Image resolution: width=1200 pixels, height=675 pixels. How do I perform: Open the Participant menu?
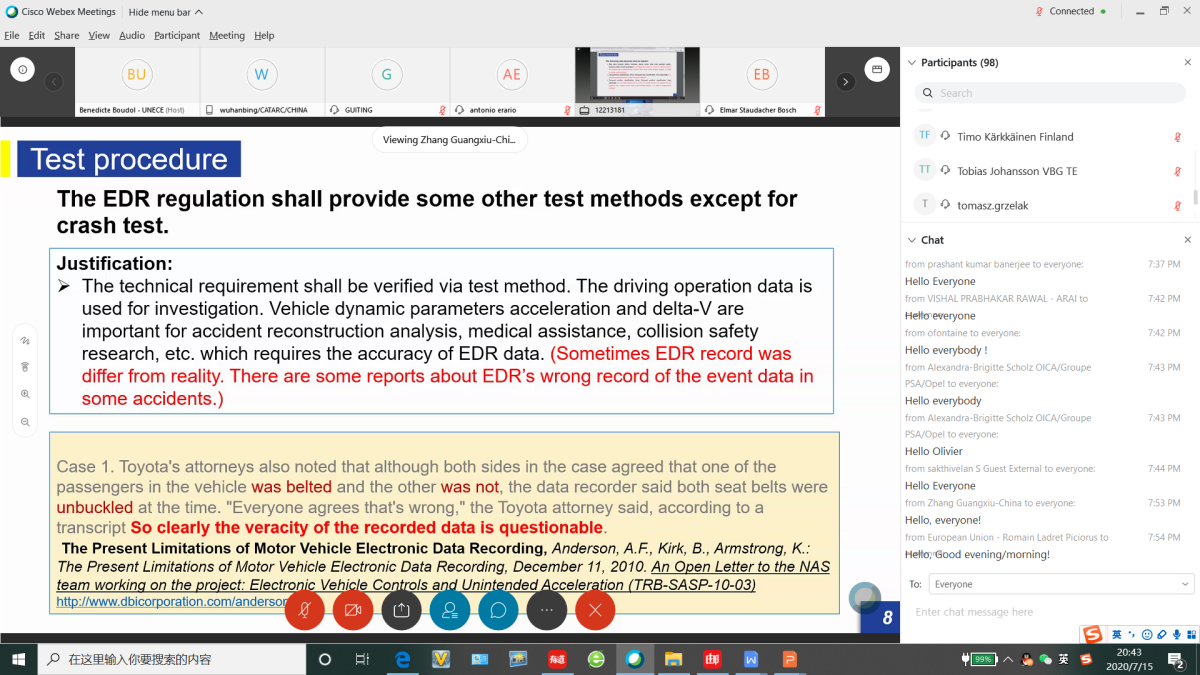(177, 35)
